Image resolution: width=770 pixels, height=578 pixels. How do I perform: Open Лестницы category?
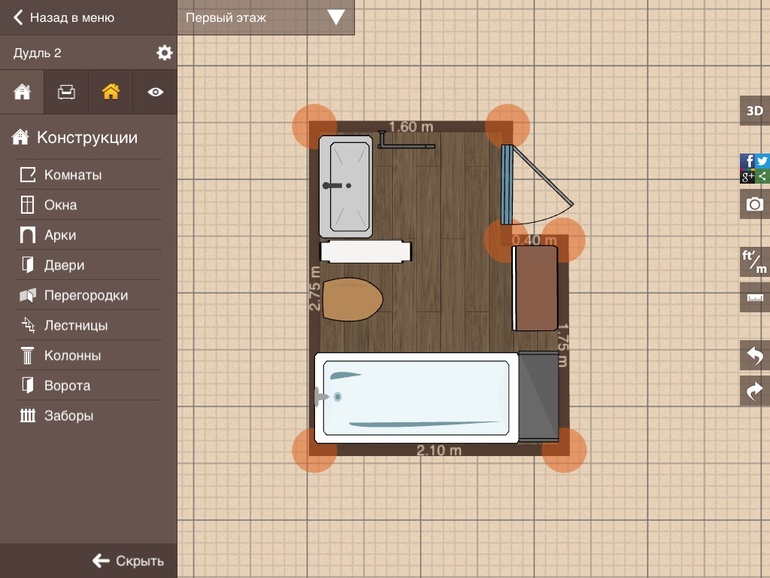click(x=76, y=325)
